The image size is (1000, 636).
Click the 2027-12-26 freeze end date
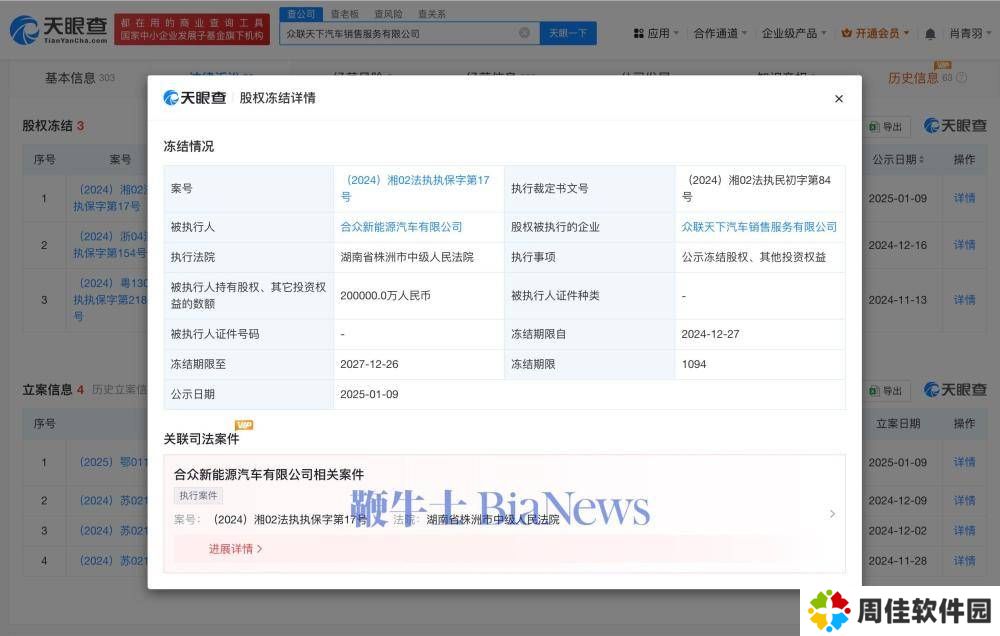click(369, 364)
